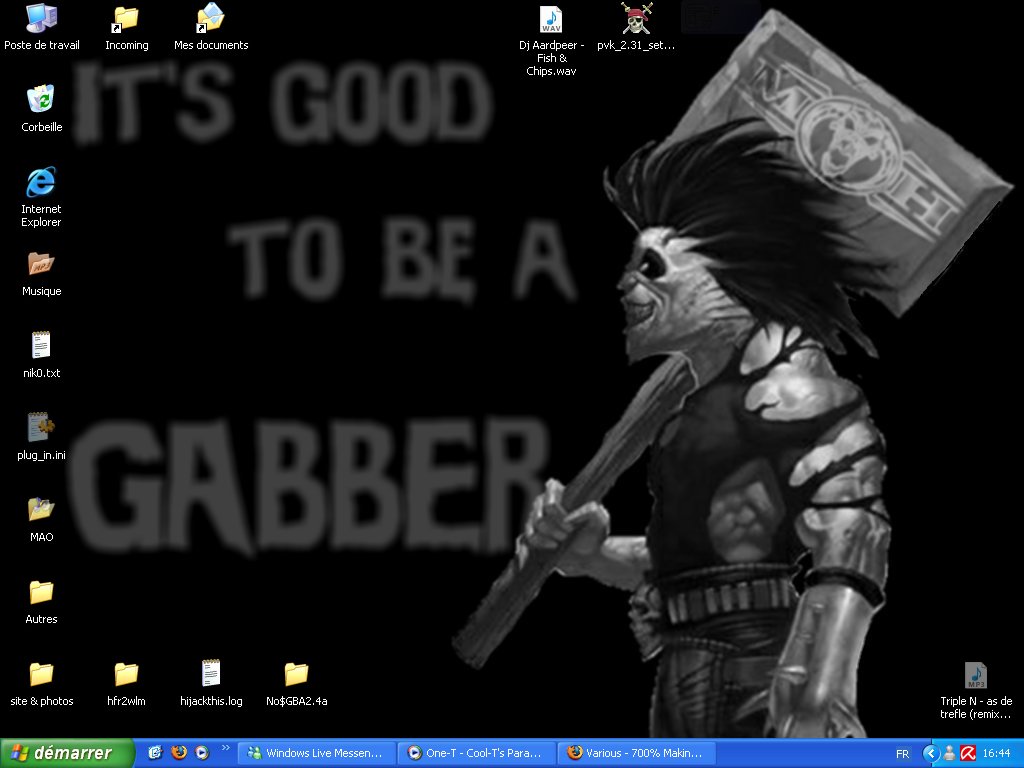Viewport: 1024px width, 768px height.
Task: Launch Internet Explorer from desktop
Action: [x=41, y=197]
